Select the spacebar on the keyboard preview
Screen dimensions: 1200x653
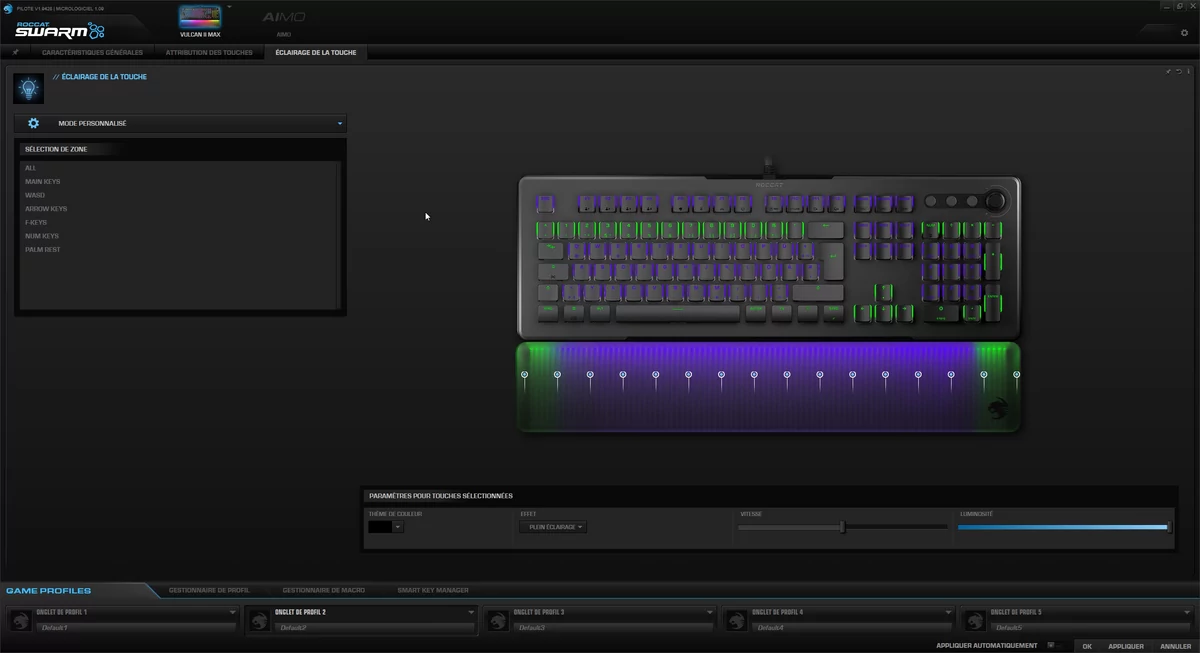677,313
